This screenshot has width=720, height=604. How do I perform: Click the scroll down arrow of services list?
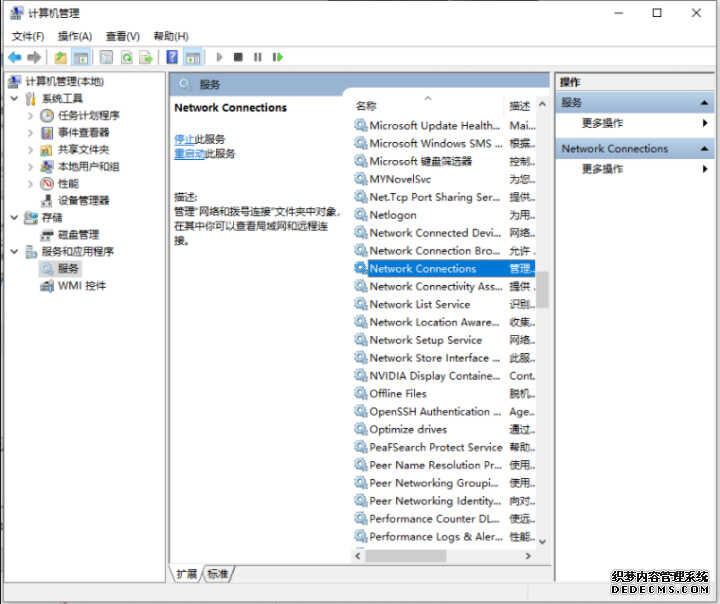coord(542,542)
